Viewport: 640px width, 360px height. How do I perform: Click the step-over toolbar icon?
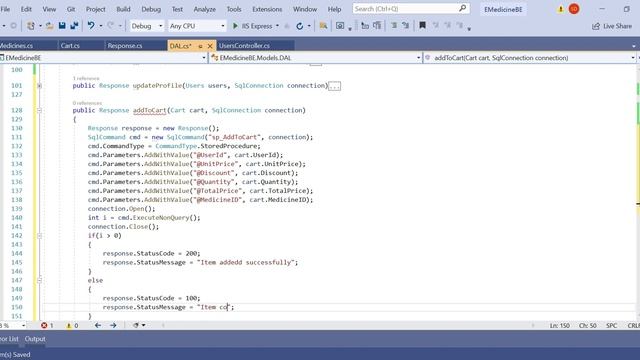click(377, 26)
